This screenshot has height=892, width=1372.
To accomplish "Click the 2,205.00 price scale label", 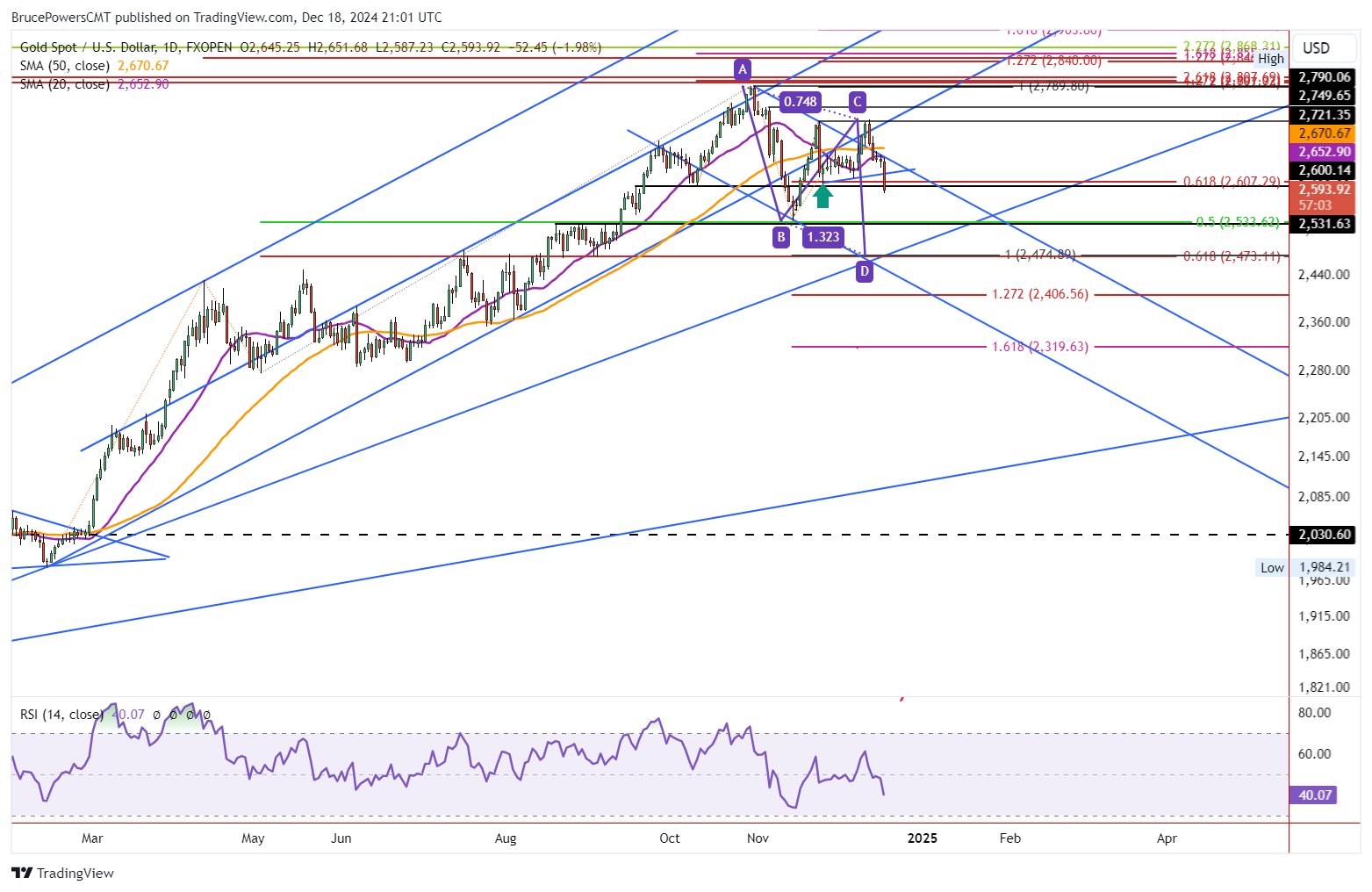I will tap(1324, 417).
